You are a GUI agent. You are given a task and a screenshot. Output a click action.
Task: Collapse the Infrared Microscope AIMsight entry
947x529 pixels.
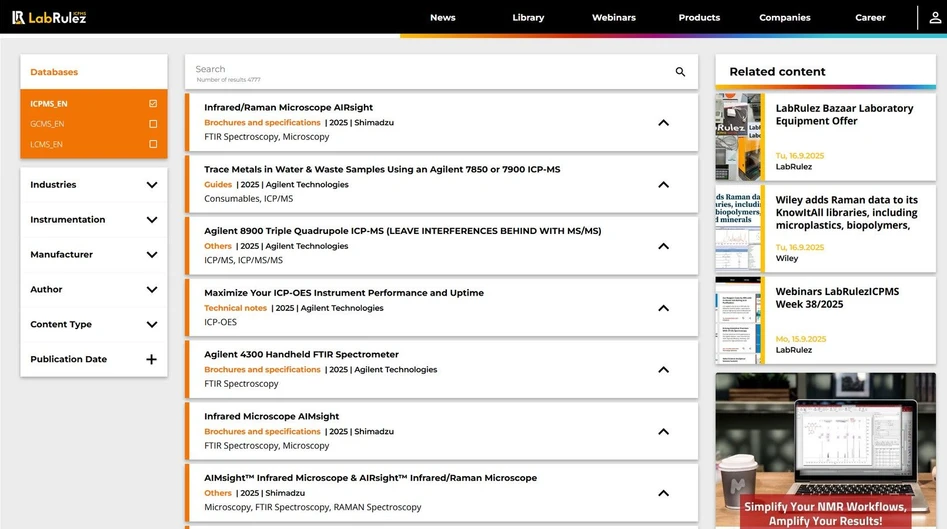[663, 432]
